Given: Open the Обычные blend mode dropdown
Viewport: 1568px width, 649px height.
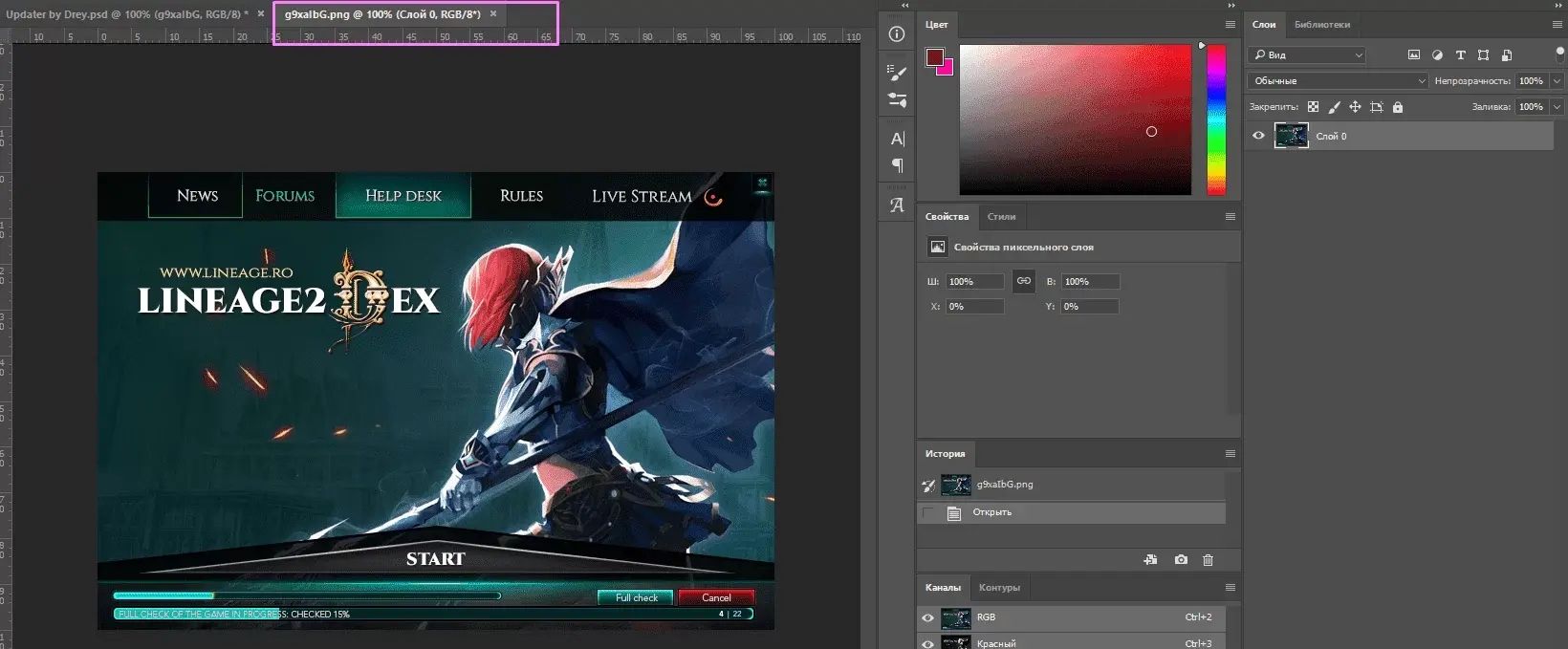Looking at the screenshot, I should pos(1338,81).
